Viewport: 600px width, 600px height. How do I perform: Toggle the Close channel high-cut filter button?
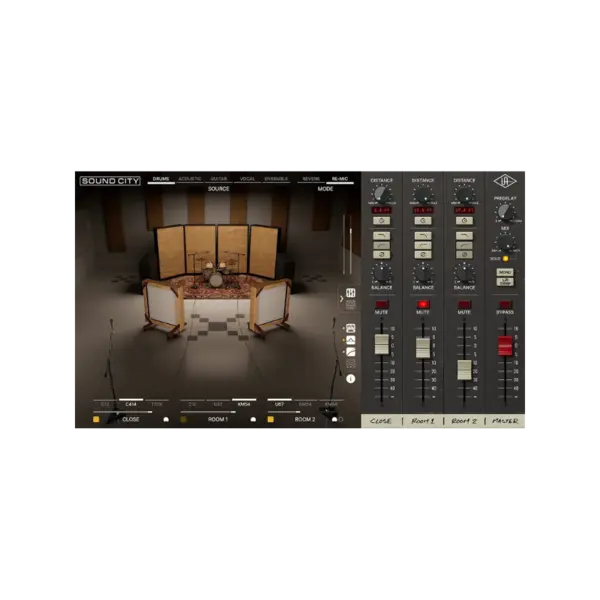click(382, 236)
